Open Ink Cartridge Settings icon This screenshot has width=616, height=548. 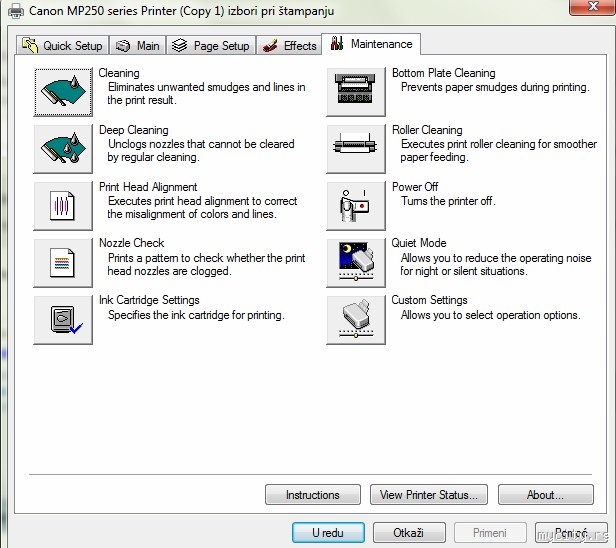point(63,320)
